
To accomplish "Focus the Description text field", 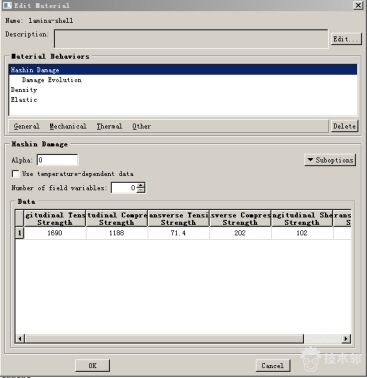I will (191, 39).
